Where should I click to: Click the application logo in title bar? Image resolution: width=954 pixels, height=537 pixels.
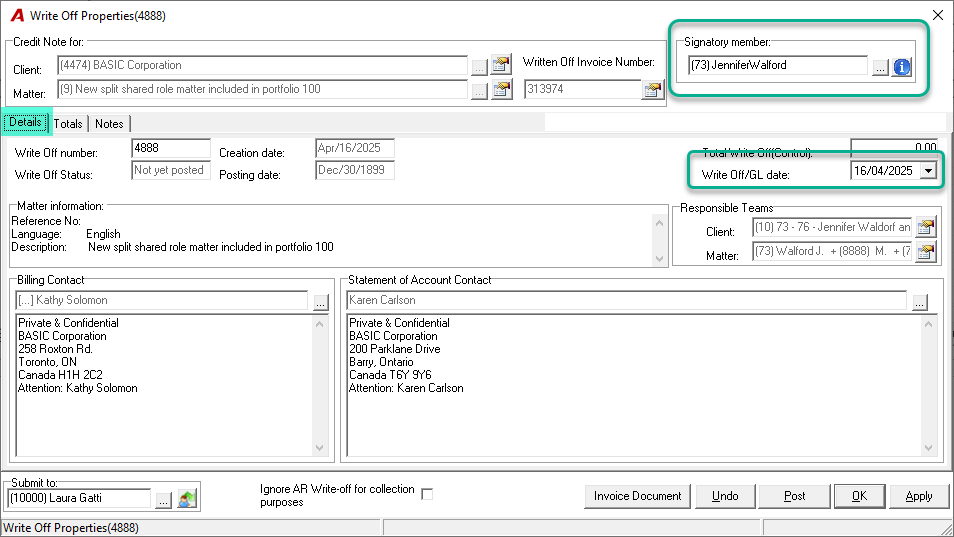click(18, 15)
